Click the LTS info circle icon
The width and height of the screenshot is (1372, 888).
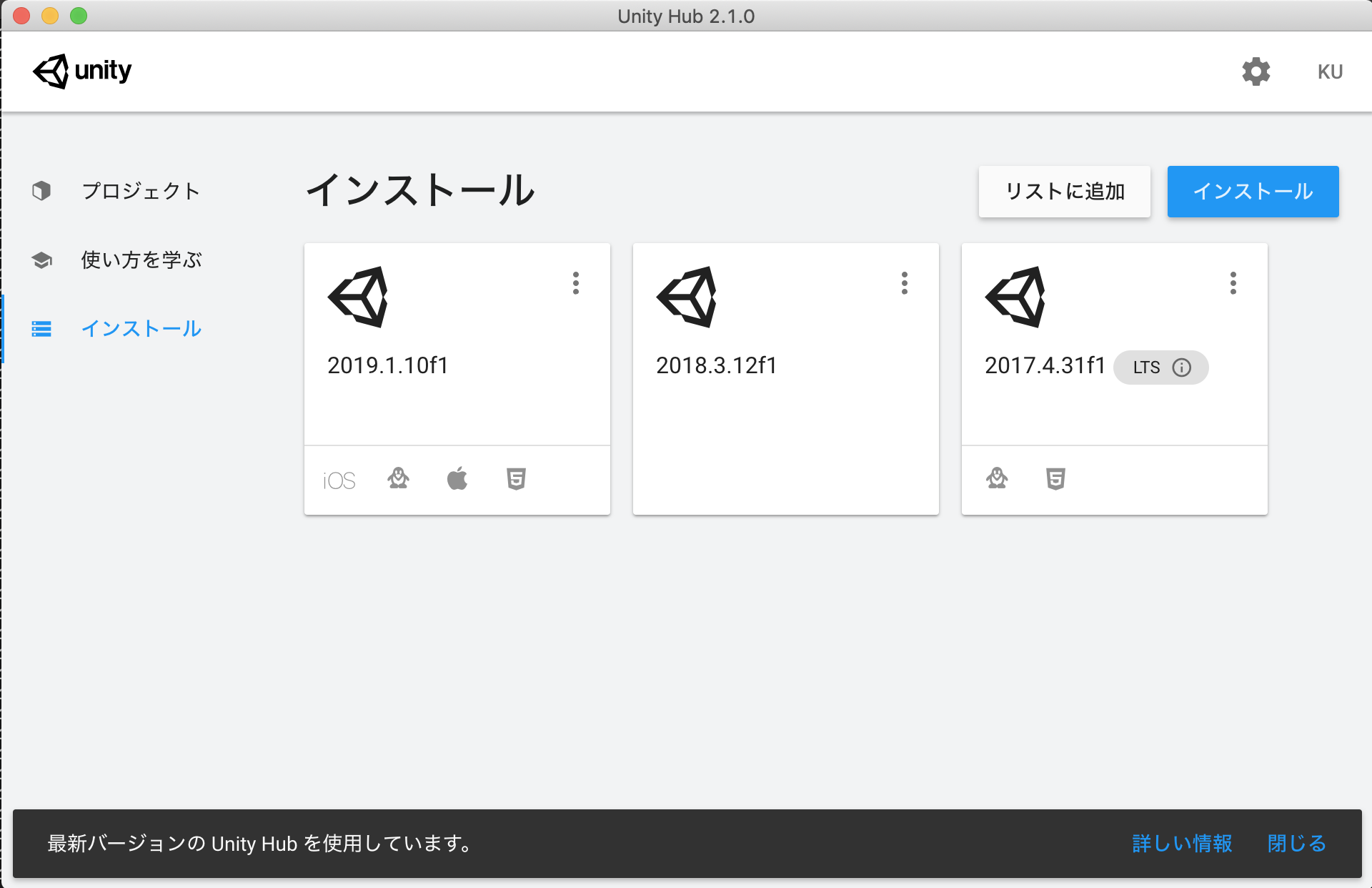click(1182, 367)
